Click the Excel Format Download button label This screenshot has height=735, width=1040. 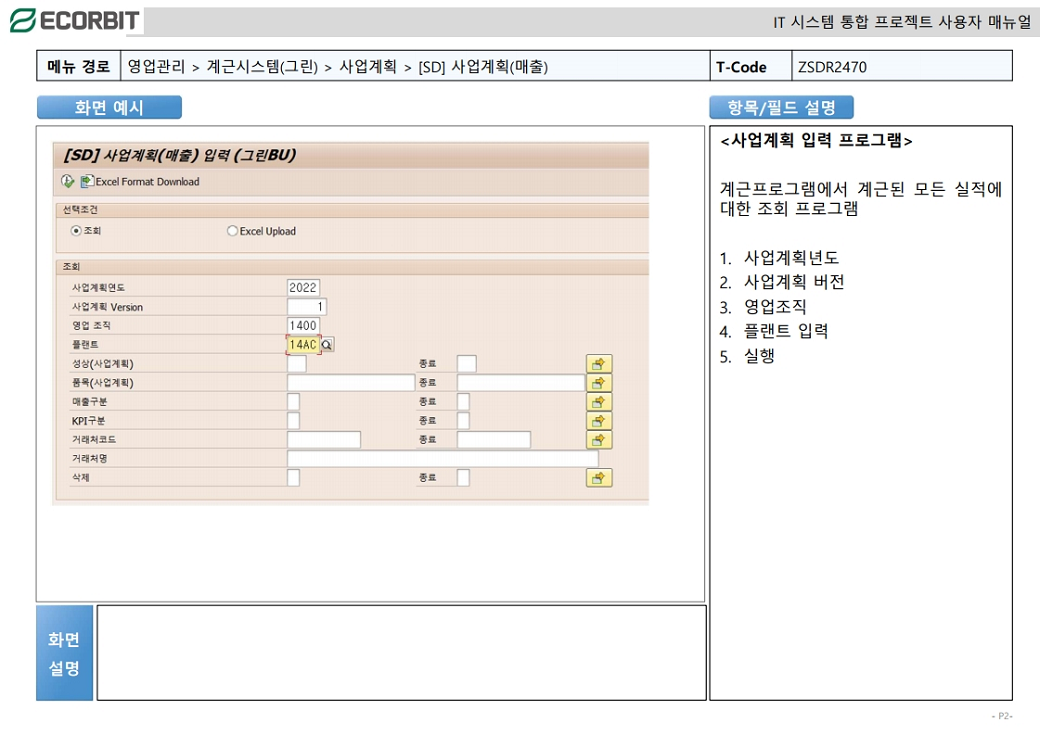147,182
